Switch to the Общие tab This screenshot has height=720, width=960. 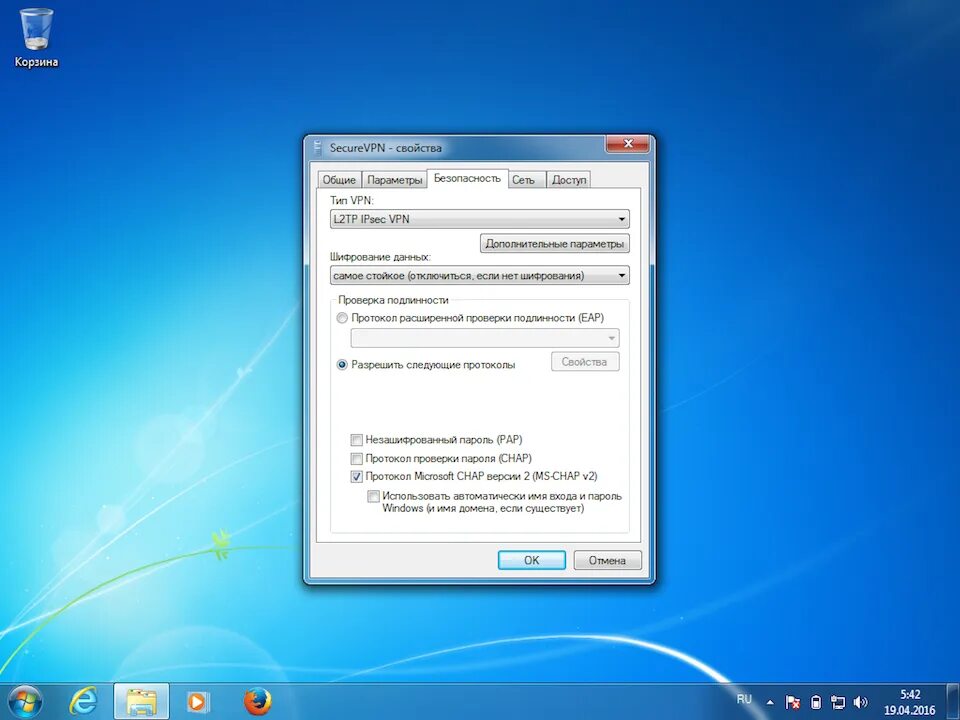(339, 180)
